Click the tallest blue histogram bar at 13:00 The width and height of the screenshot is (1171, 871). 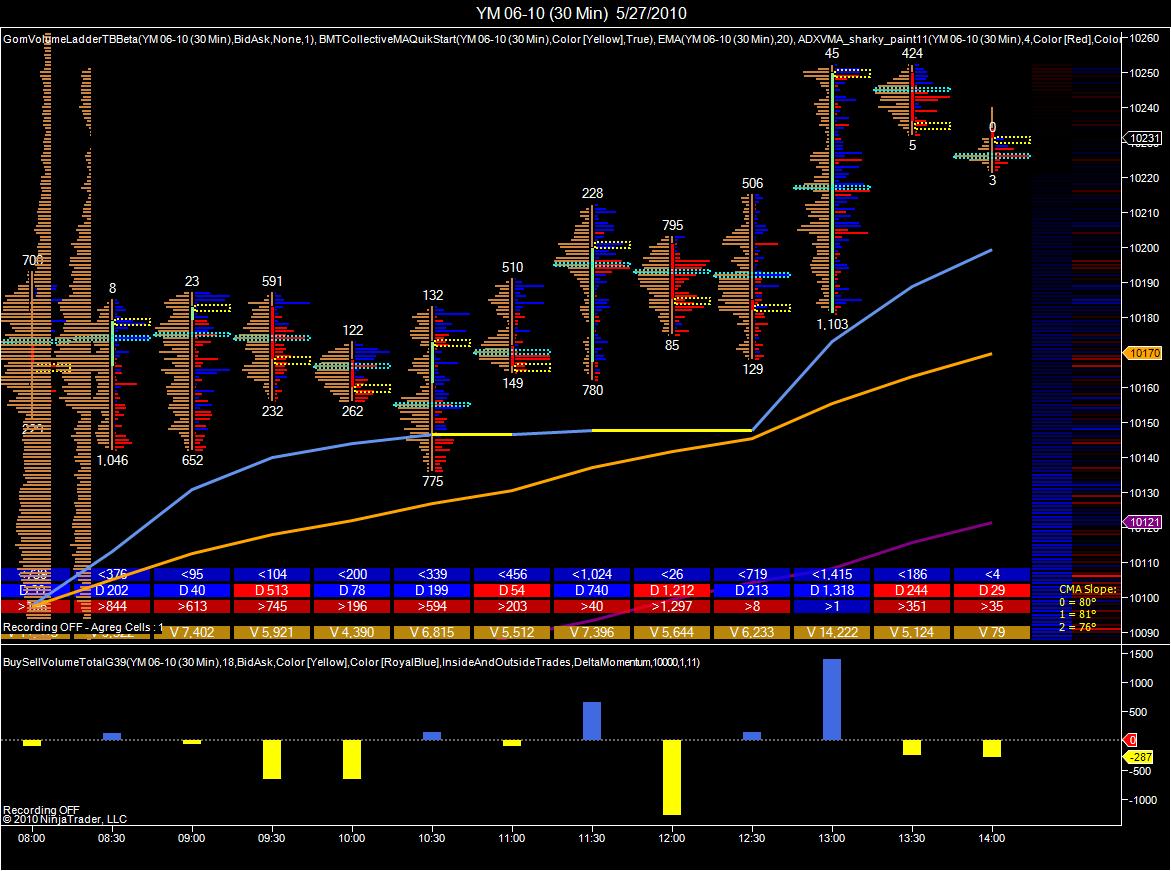[x=831, y=699]
